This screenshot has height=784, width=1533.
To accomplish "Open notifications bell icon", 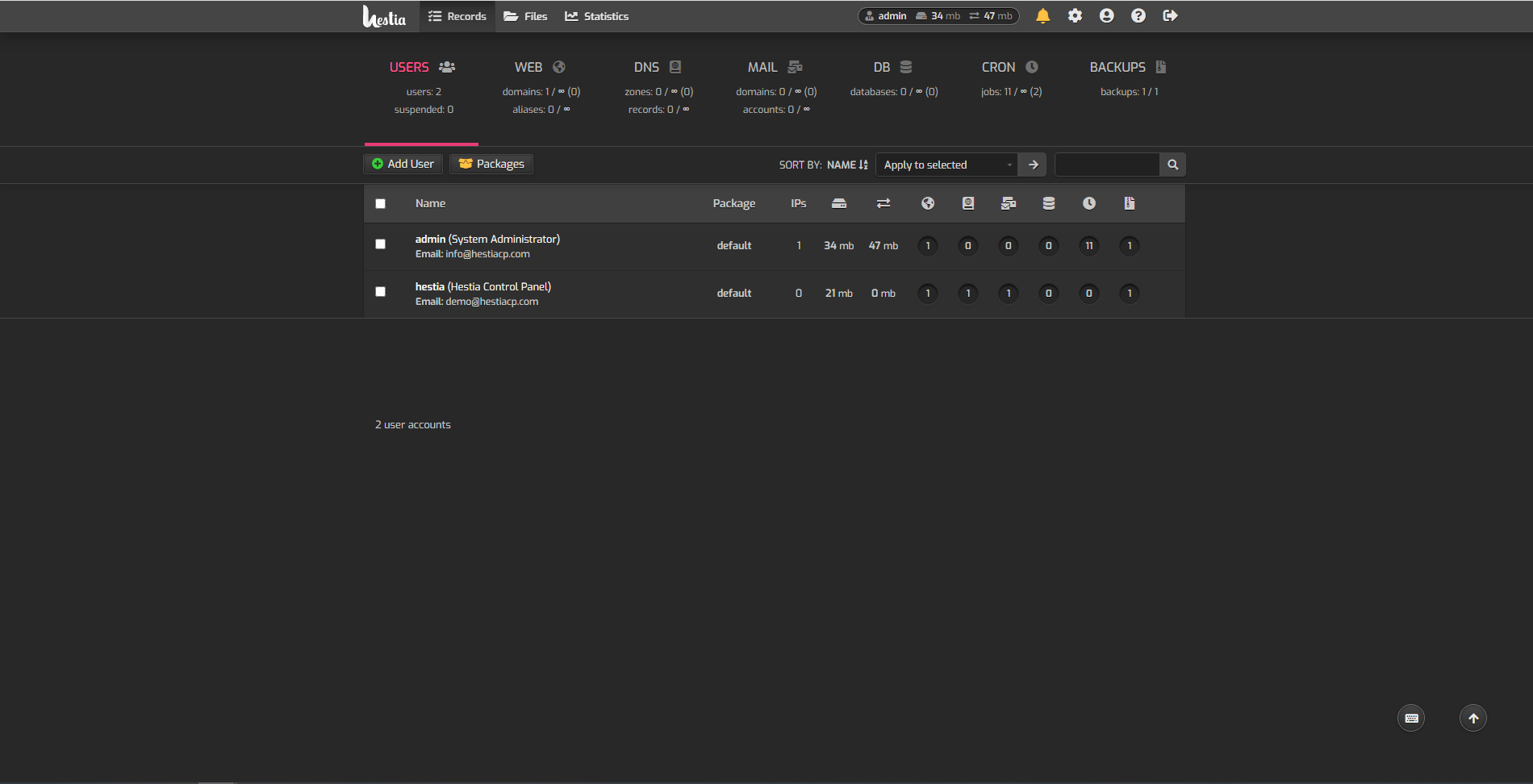I will tap(1042, 16).
